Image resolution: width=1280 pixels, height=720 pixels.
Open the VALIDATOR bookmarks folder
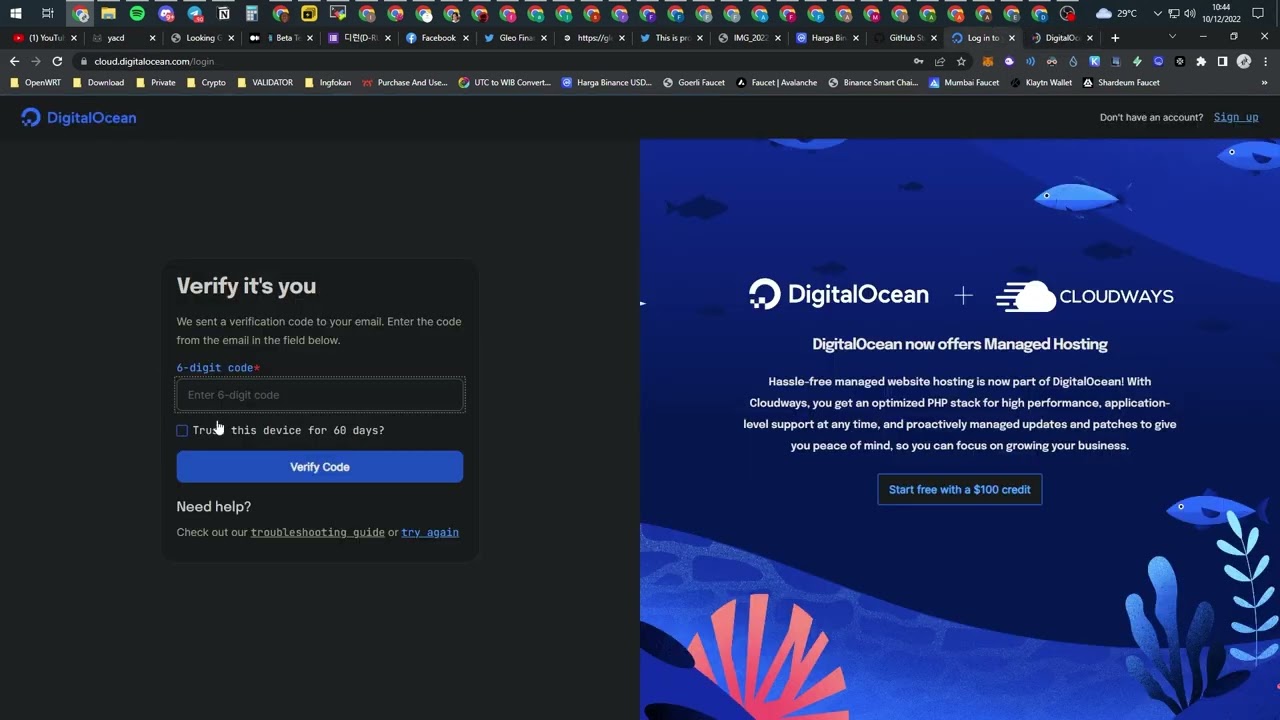coord(265,83)
